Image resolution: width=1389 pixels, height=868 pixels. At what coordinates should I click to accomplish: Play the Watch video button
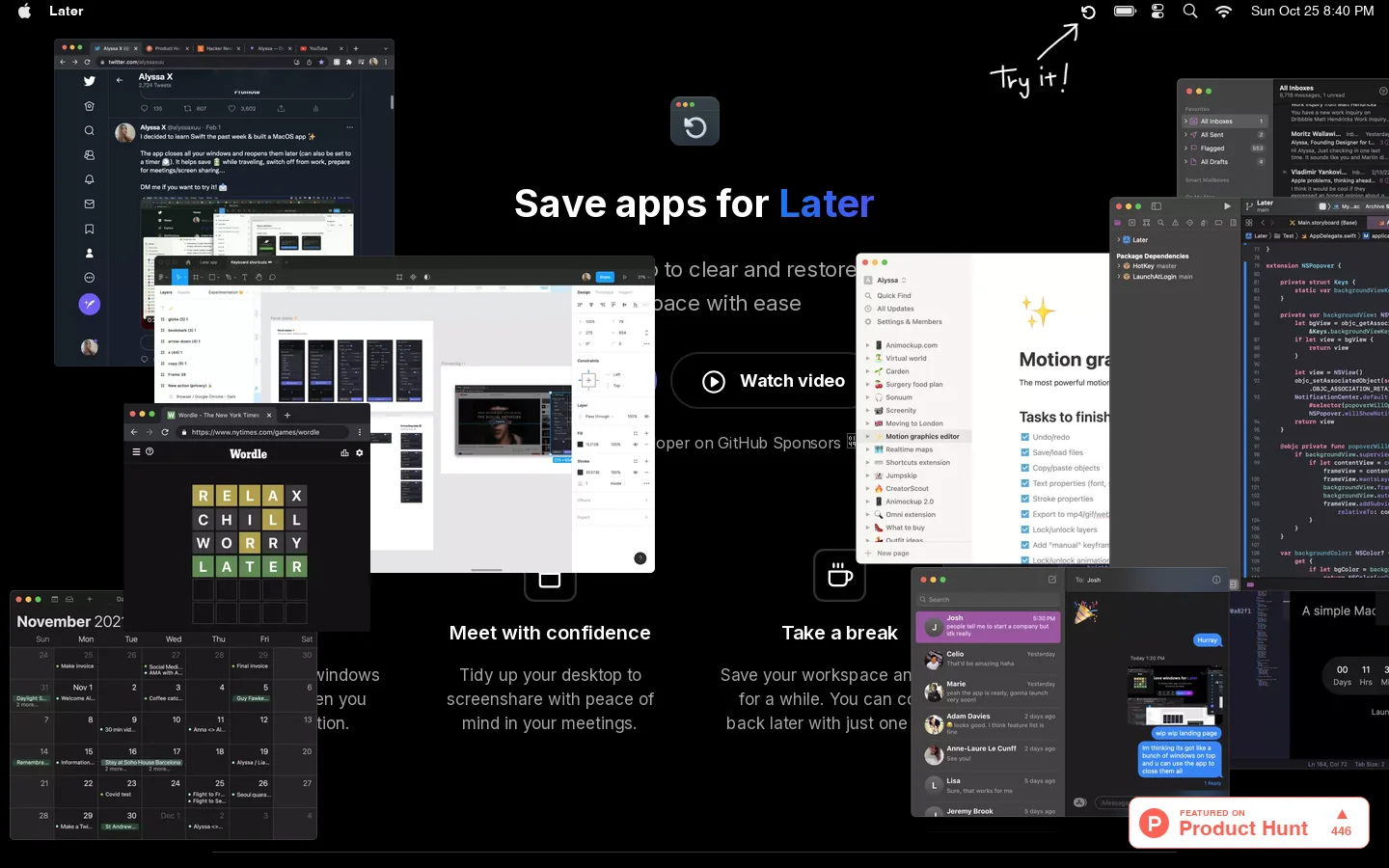pos(774,381)
